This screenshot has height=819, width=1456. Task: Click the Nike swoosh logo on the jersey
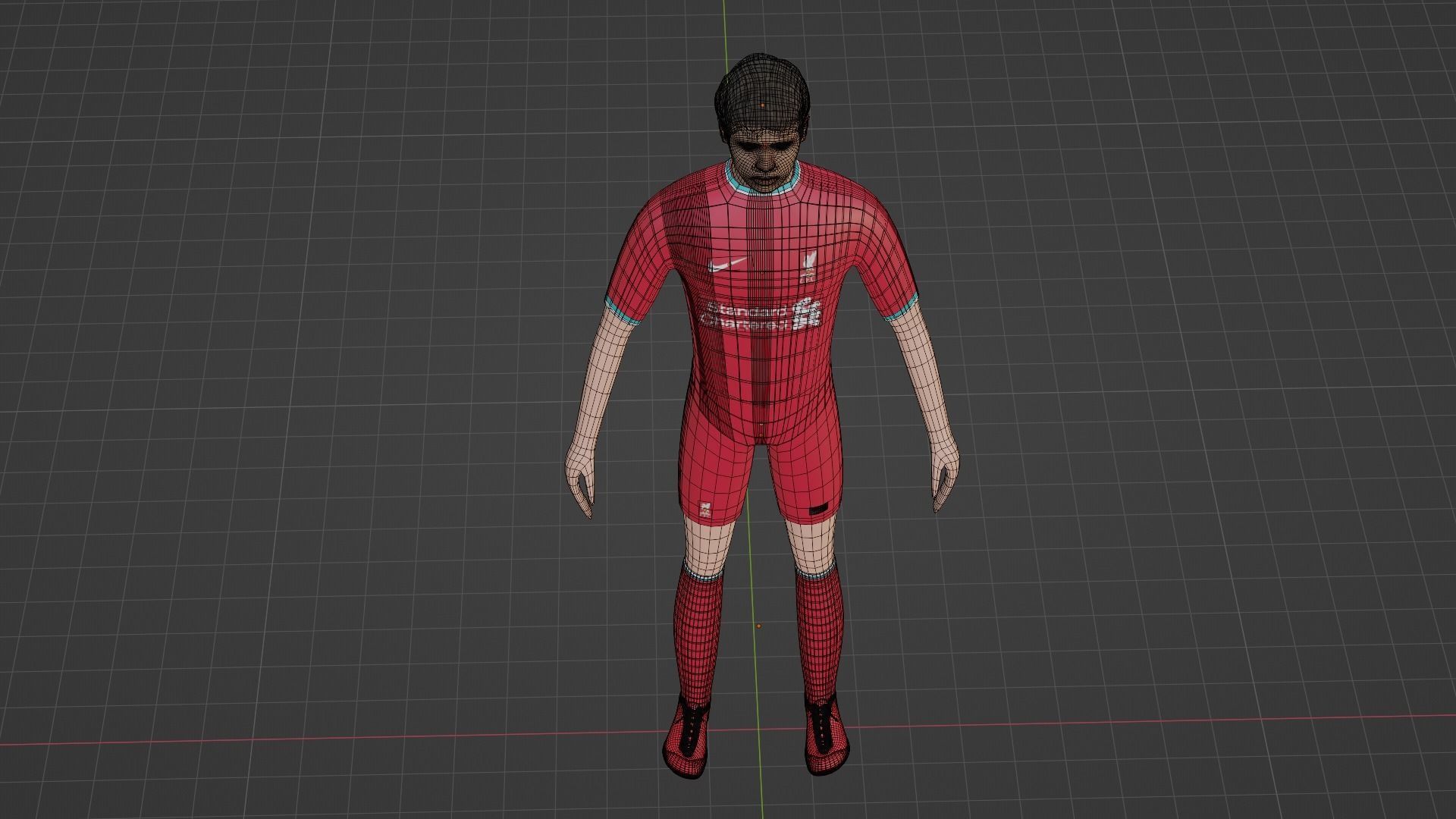(727, 265)
